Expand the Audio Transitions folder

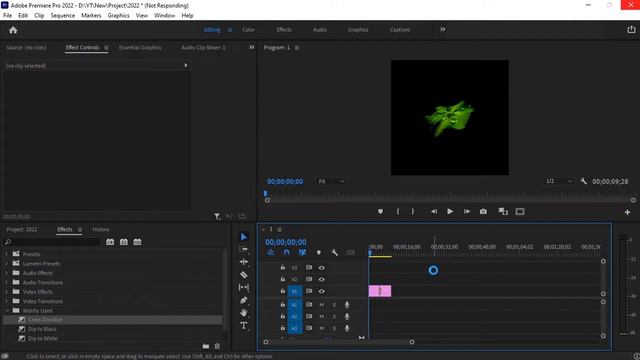(6, 282)
